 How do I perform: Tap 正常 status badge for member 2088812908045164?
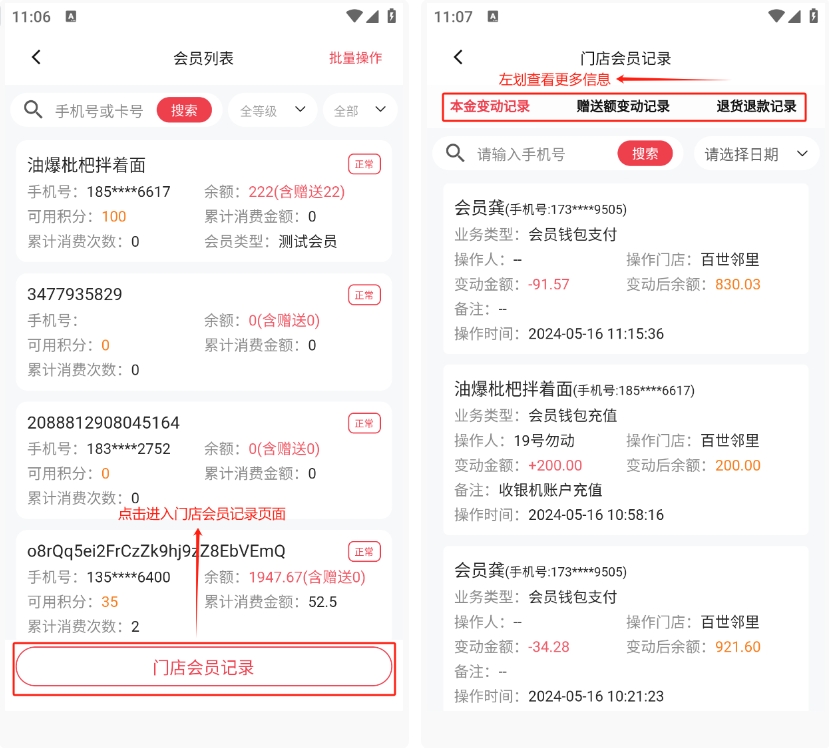pos(364,423)
